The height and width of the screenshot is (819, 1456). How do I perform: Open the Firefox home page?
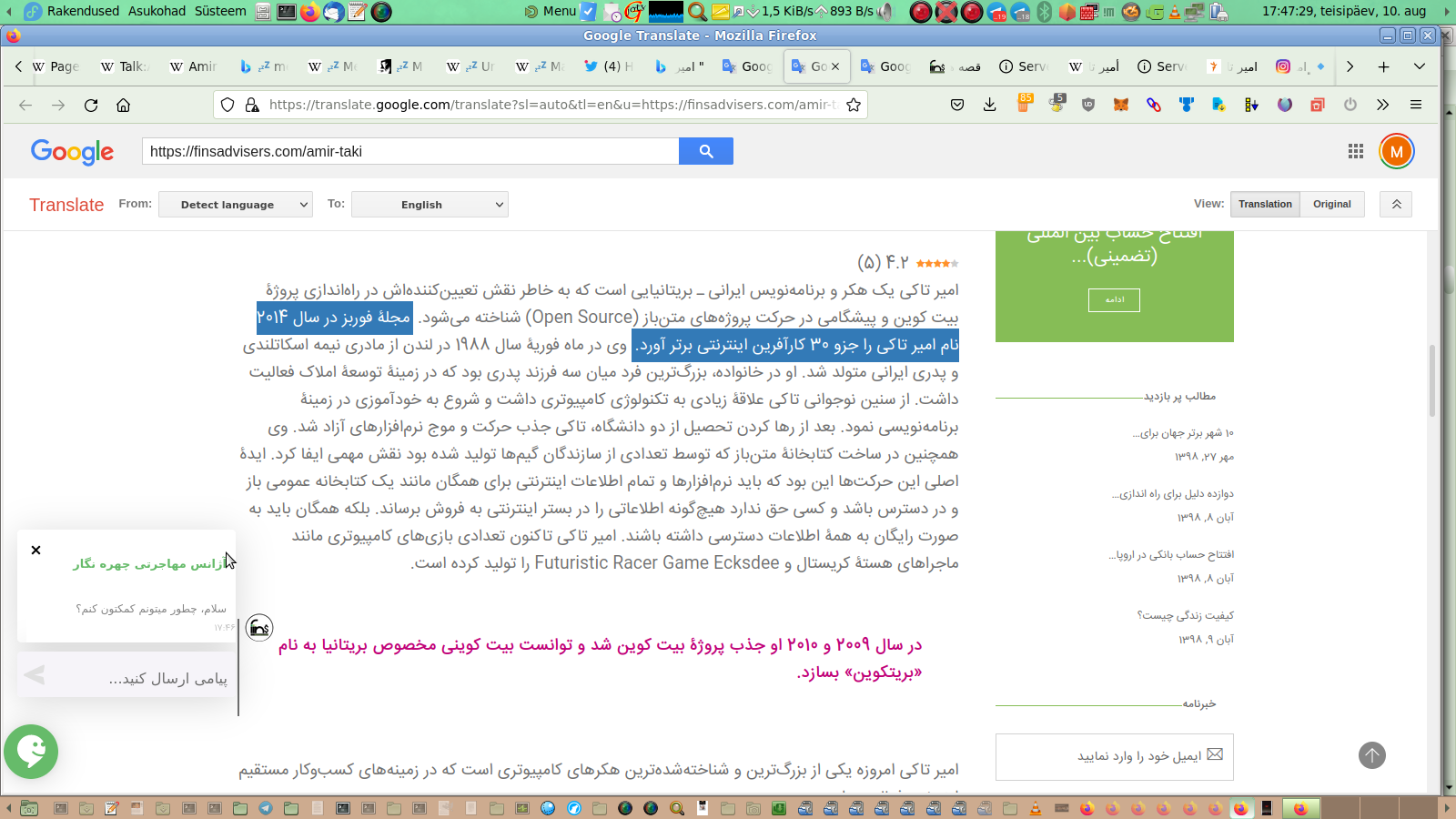point(124,105)
